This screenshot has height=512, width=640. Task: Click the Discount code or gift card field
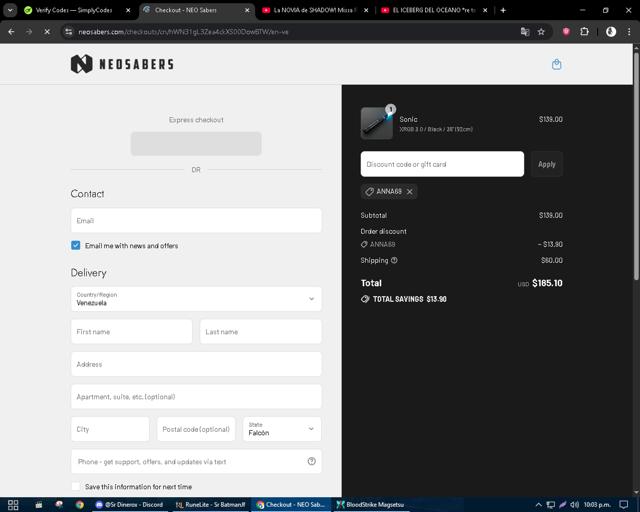point(442,164)
